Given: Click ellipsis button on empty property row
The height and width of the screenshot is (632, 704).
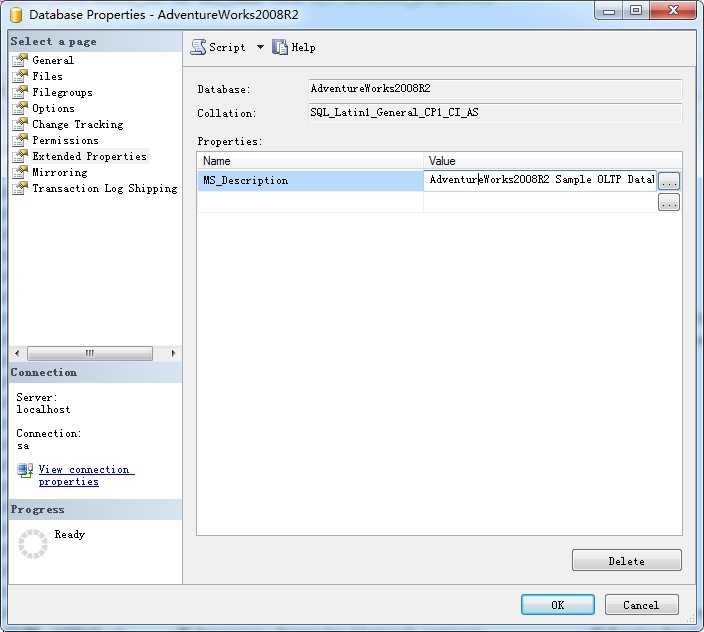Looking at the screenshot, I should click(x=669, y=202).
